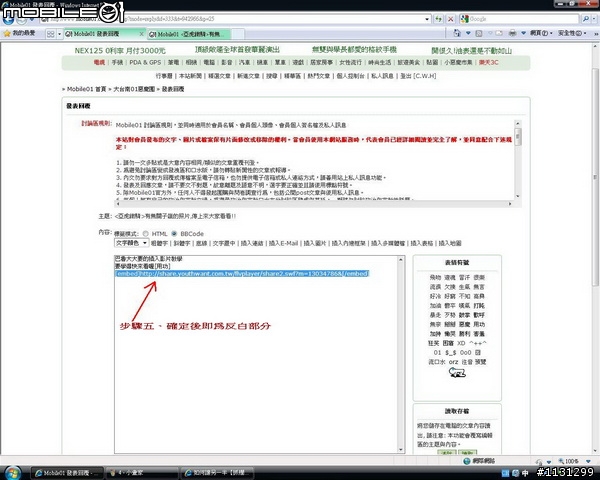
Task: Open the Home button dropdown arrow
Action: pyautogui.click(x=468, y=33)
